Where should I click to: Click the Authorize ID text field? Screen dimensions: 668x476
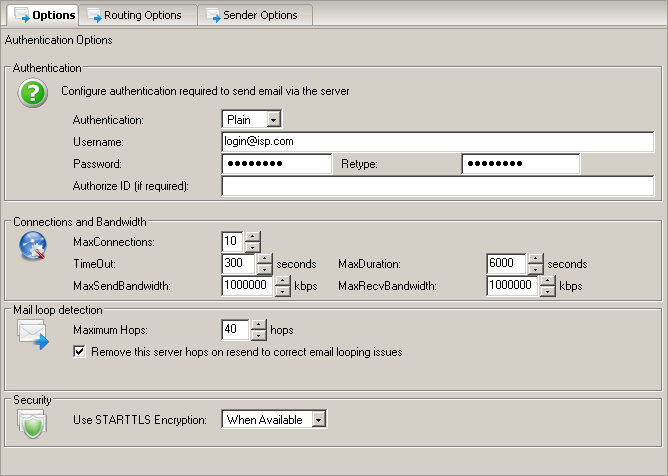tap(437, 186)
